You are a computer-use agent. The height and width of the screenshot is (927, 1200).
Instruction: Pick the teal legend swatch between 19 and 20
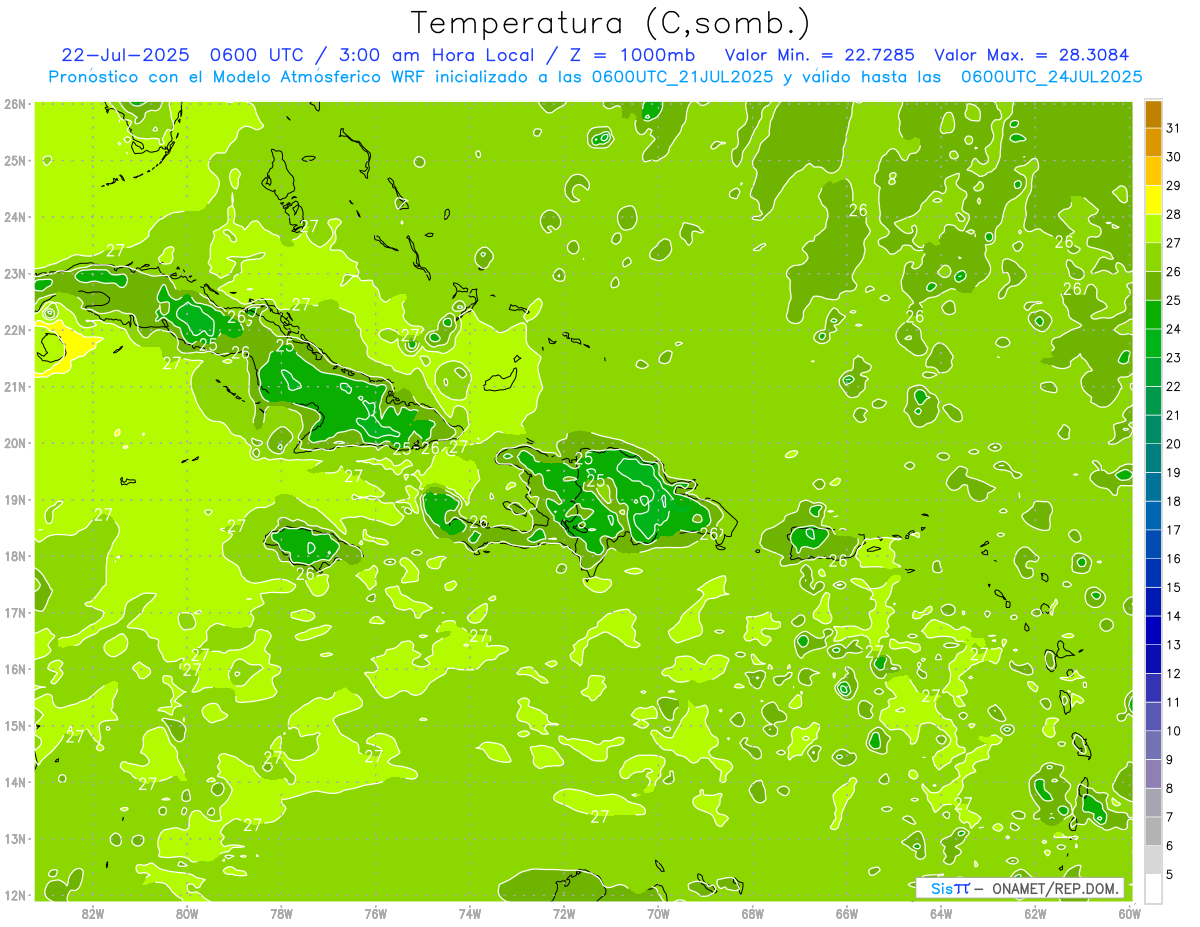point(1153,458)
